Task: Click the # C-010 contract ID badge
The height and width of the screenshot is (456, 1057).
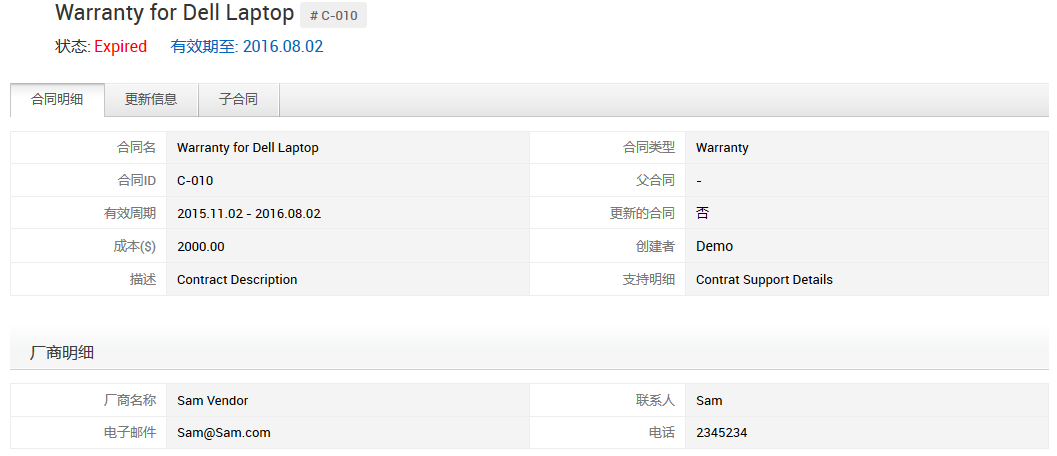Action: (334, 15)
